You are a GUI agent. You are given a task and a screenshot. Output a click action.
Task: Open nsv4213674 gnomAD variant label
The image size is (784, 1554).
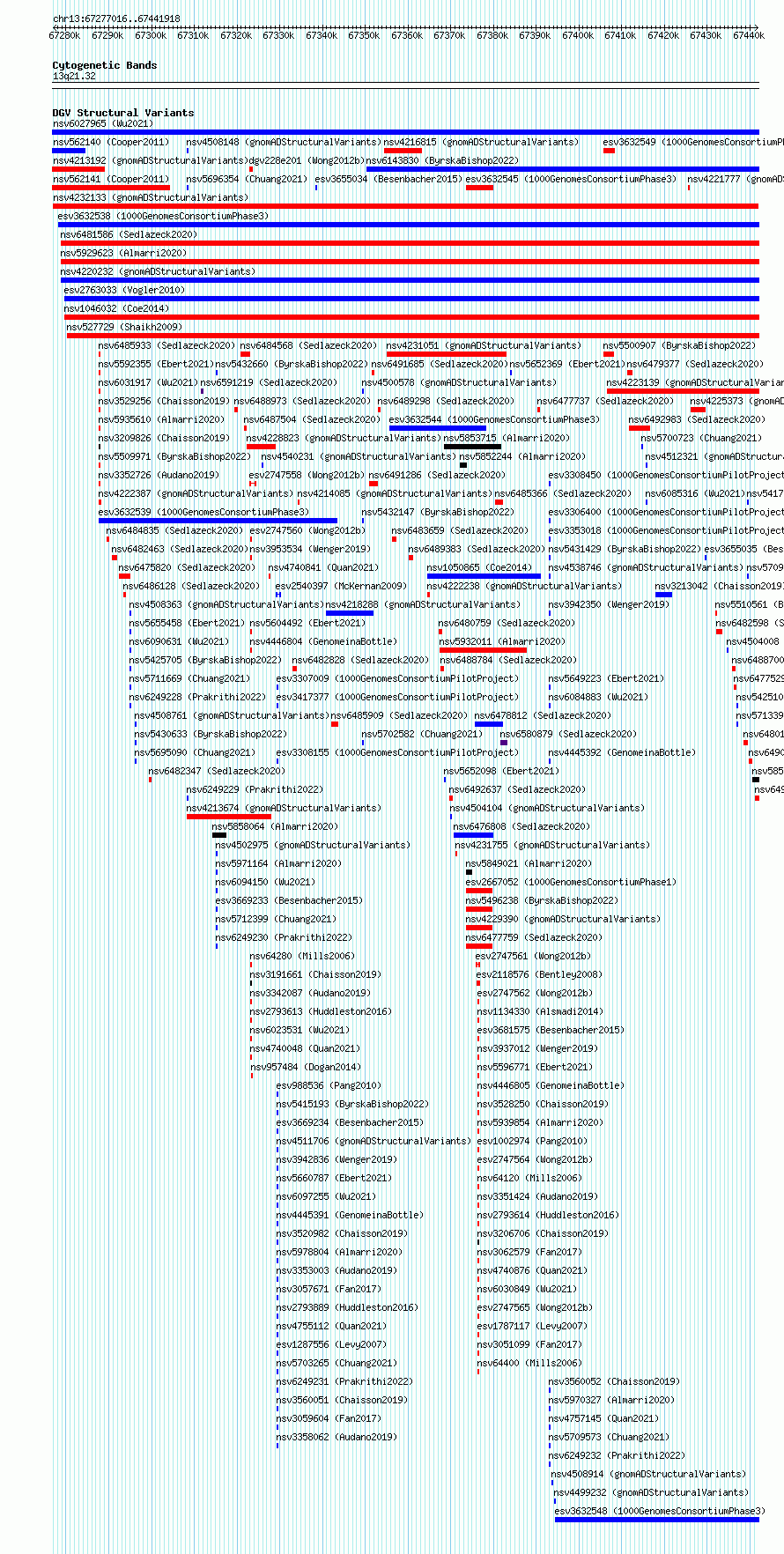(x=285, y=808)
